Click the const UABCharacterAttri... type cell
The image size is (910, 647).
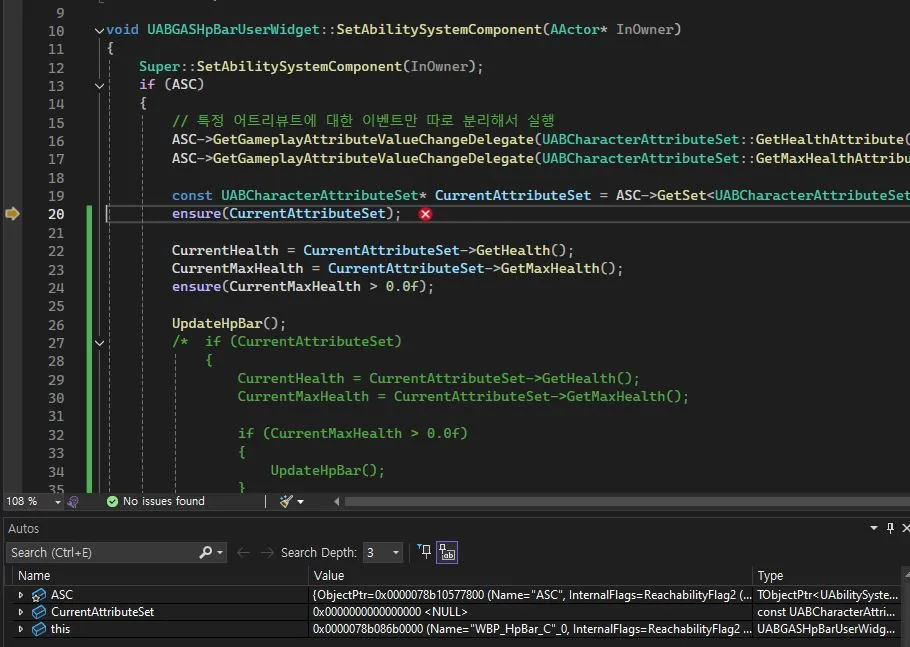click(x=826, y=612)
